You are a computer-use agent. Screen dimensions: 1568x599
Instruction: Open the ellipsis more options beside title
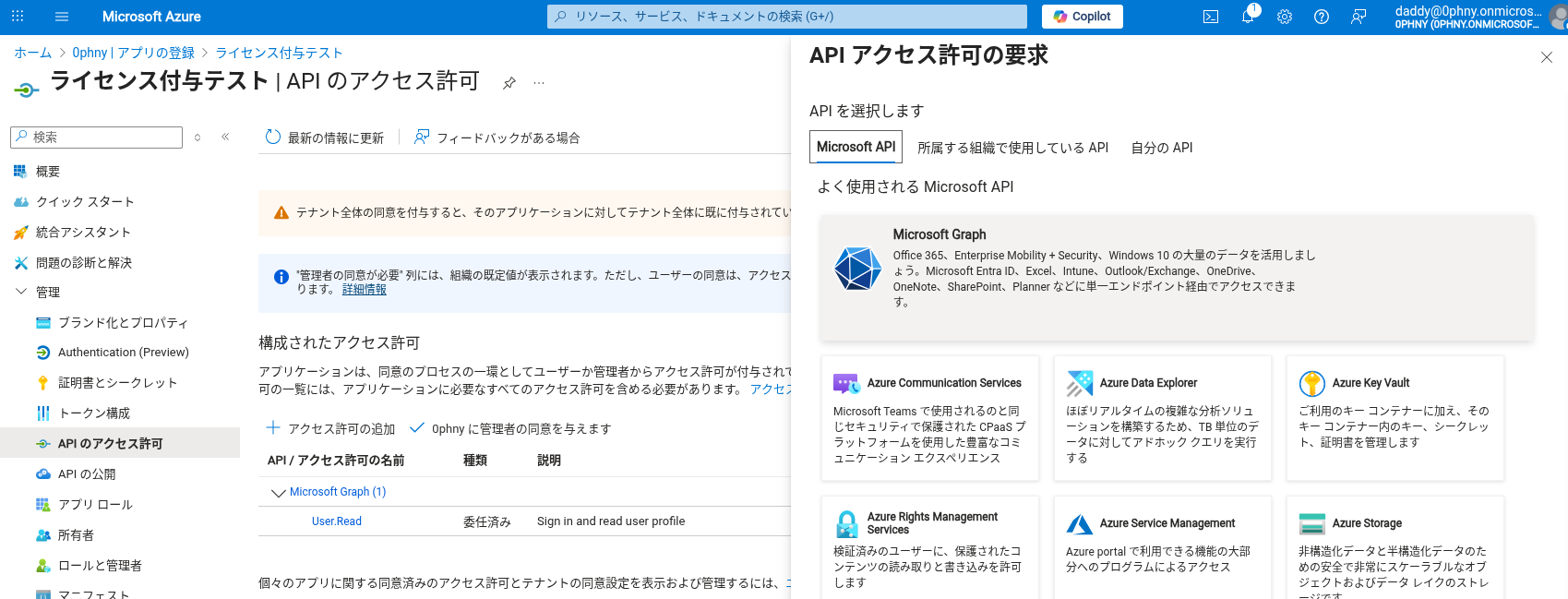click(539, 83)
